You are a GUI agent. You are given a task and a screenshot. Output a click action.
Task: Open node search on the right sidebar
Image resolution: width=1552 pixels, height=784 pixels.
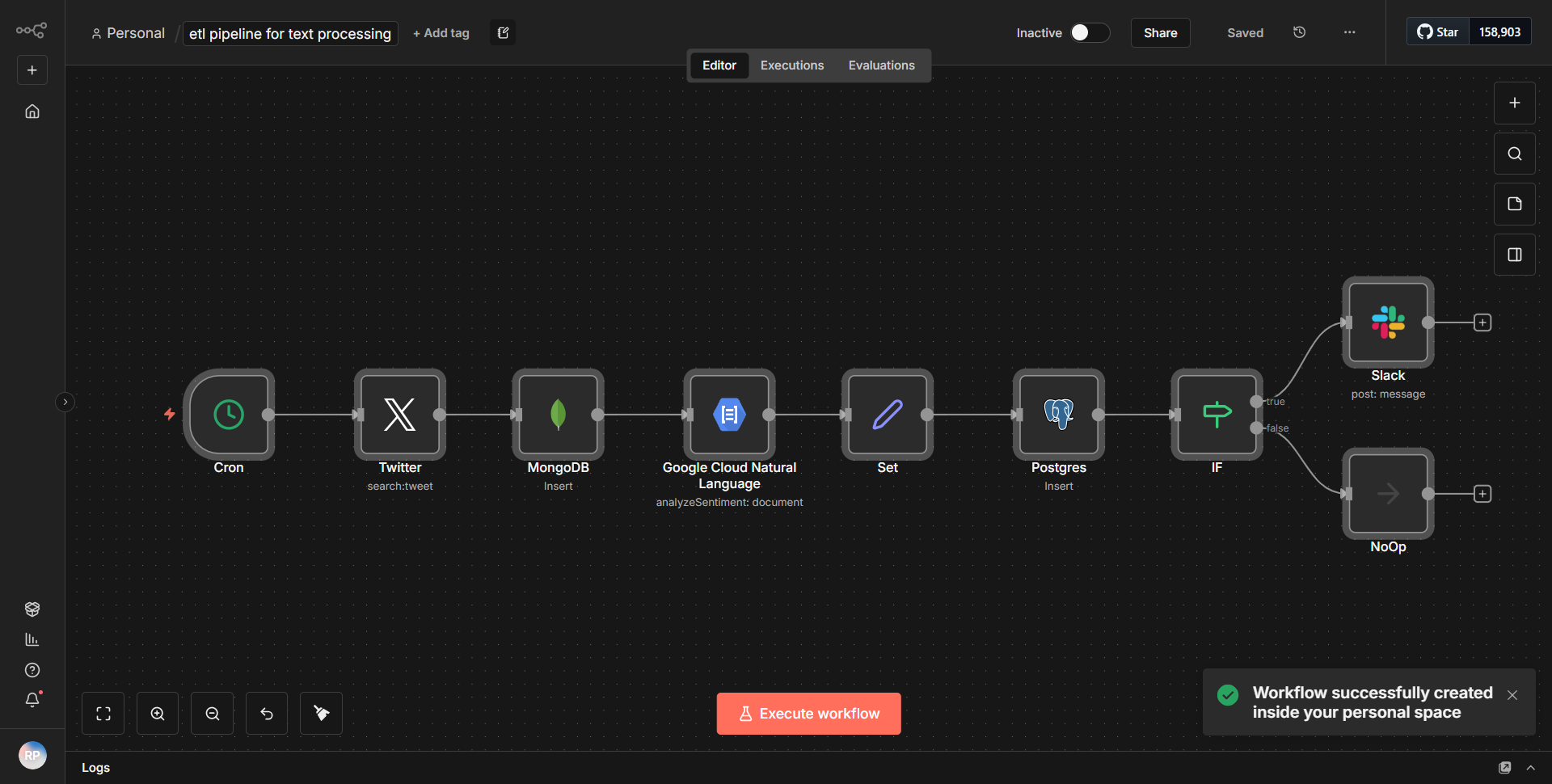pyautogui.click(x=1514, y=153)
